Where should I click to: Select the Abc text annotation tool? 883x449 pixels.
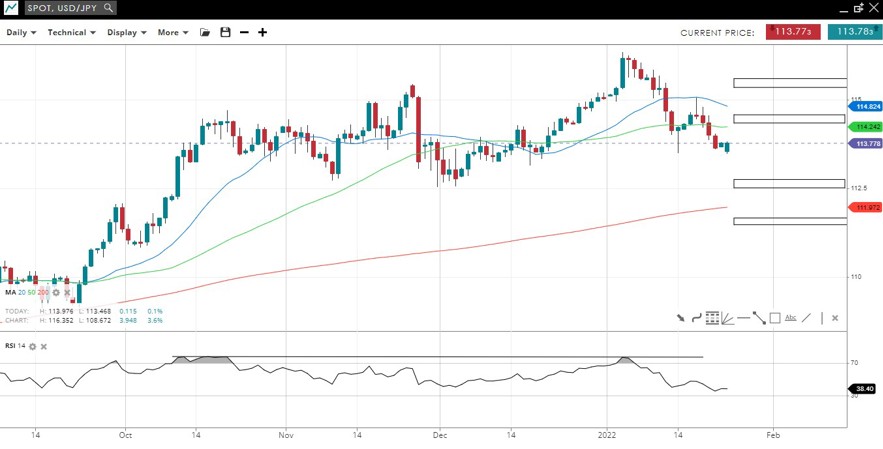tap(791, 318)
